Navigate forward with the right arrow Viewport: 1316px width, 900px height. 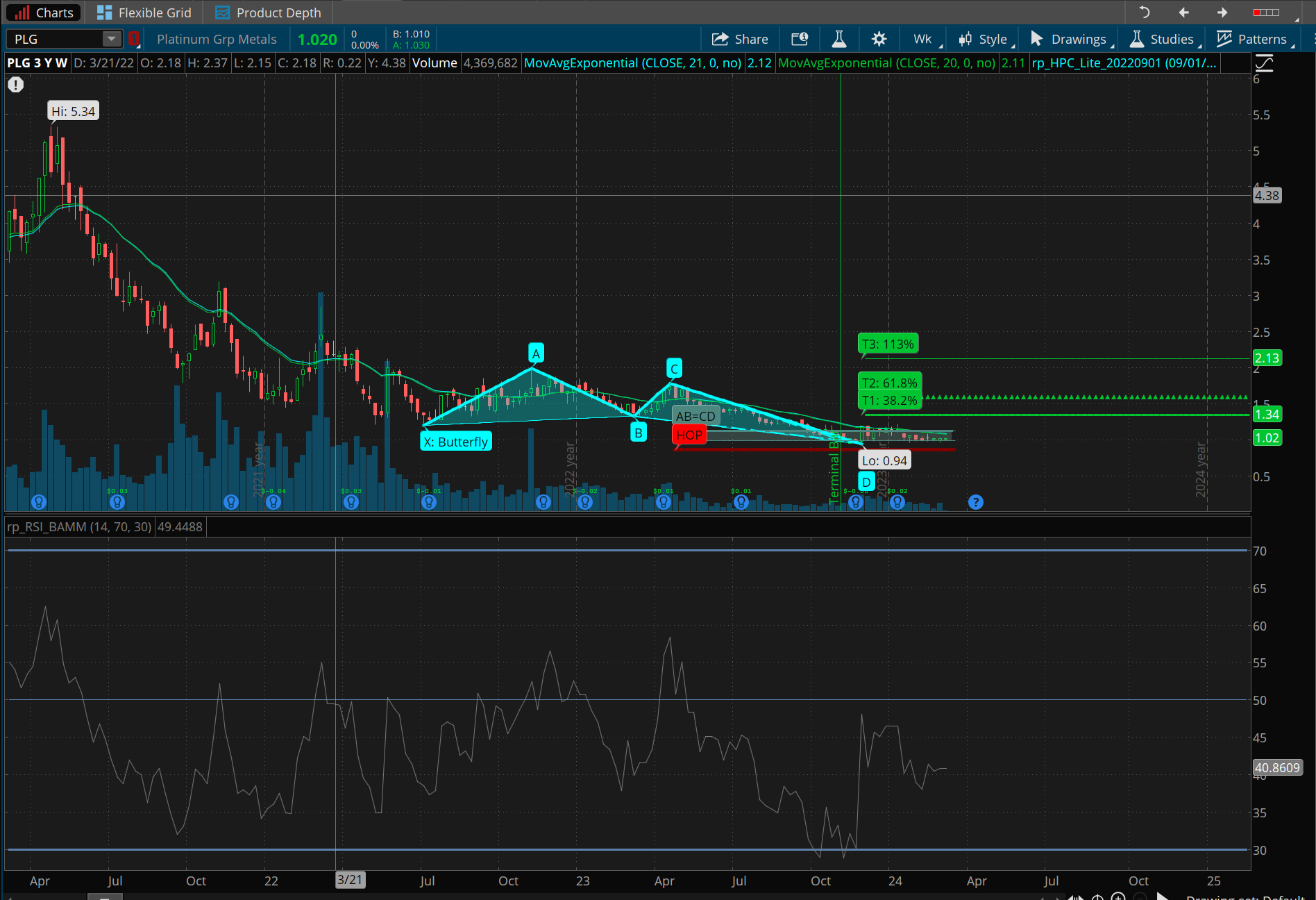(1222, 12)
